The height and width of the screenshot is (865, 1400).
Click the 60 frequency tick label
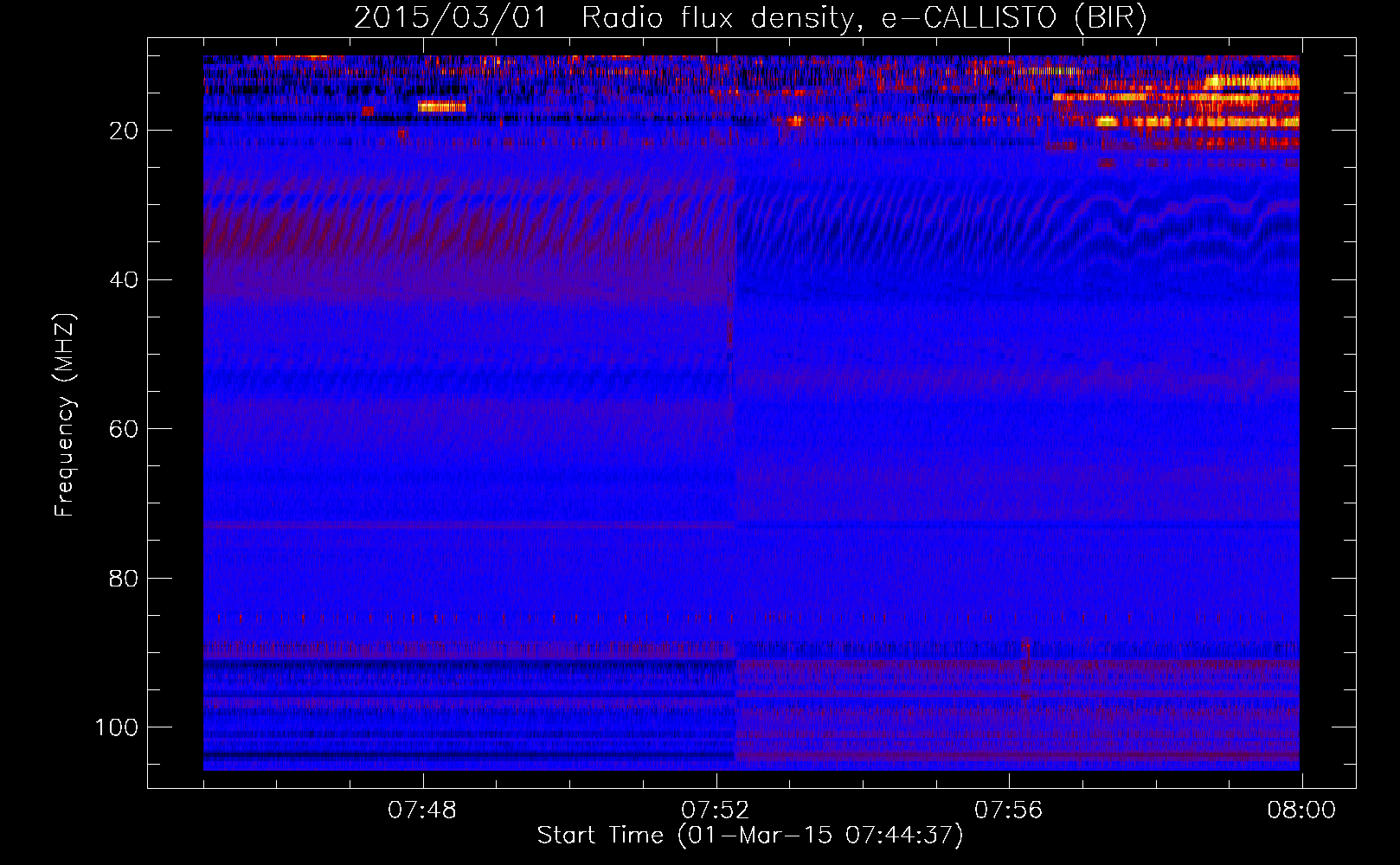(124, 429)
